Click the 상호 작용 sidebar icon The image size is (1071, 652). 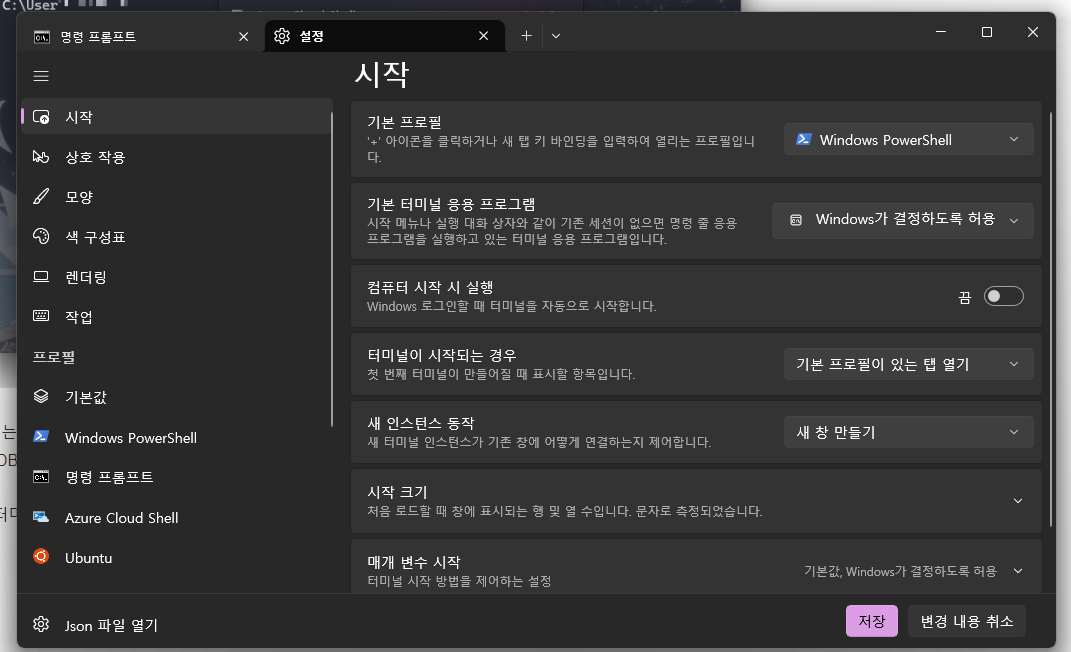[x=41, y=157]
